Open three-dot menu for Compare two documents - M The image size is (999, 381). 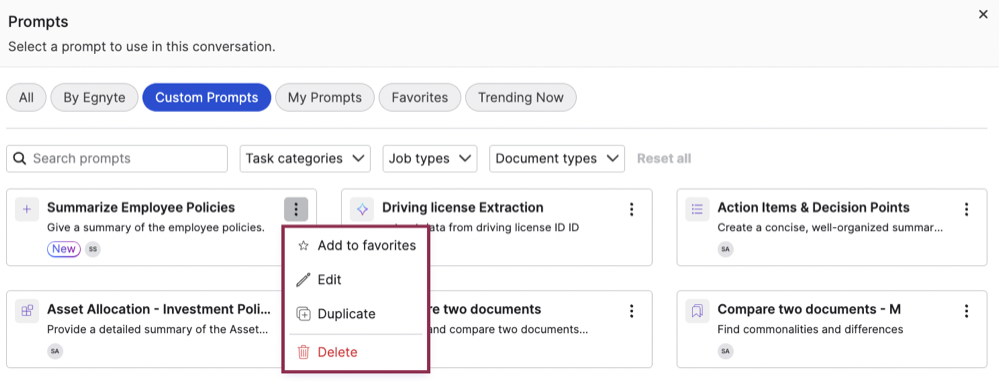[x=967, y=311]
